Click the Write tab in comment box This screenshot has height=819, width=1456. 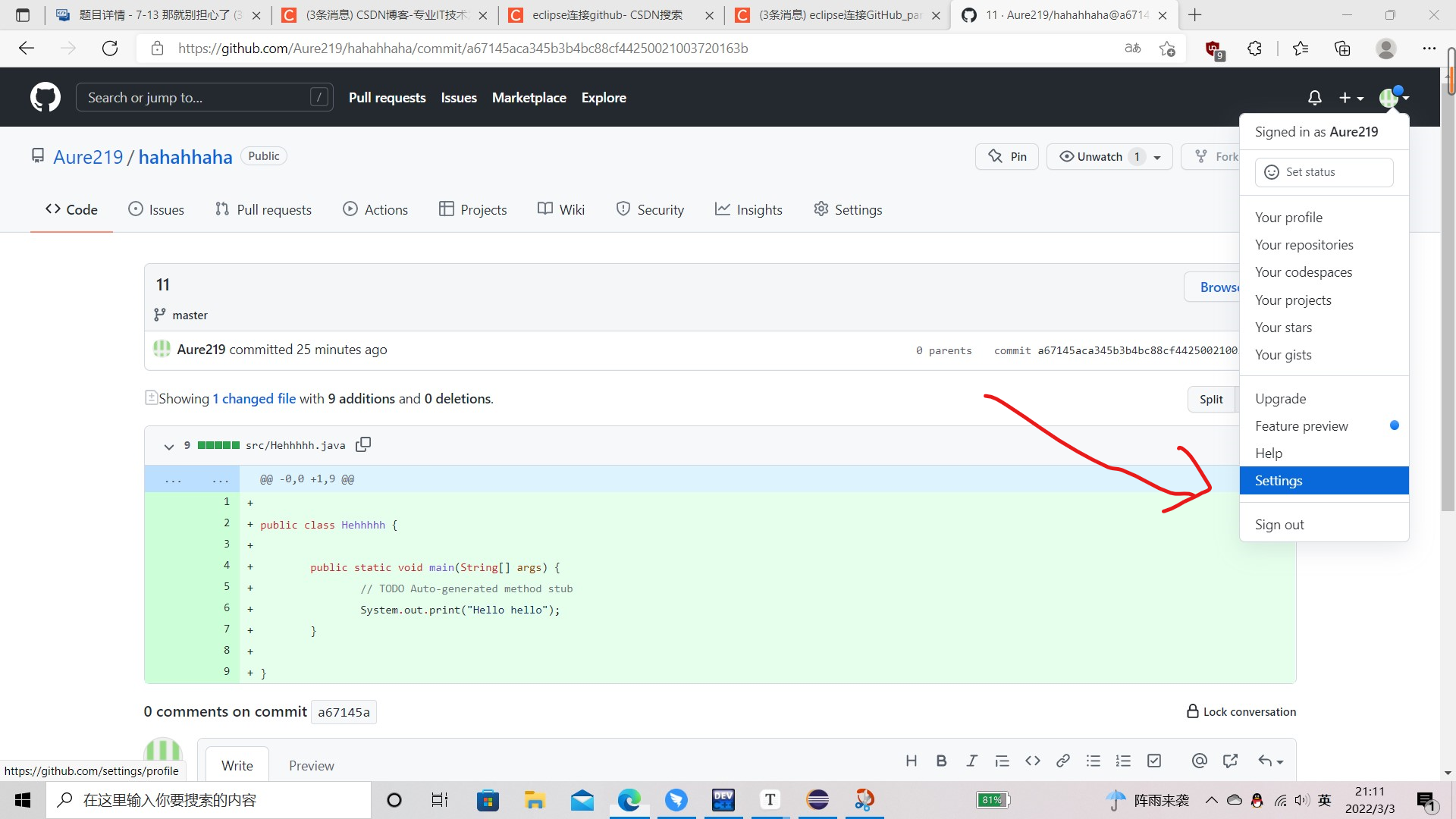click(237, 765)
